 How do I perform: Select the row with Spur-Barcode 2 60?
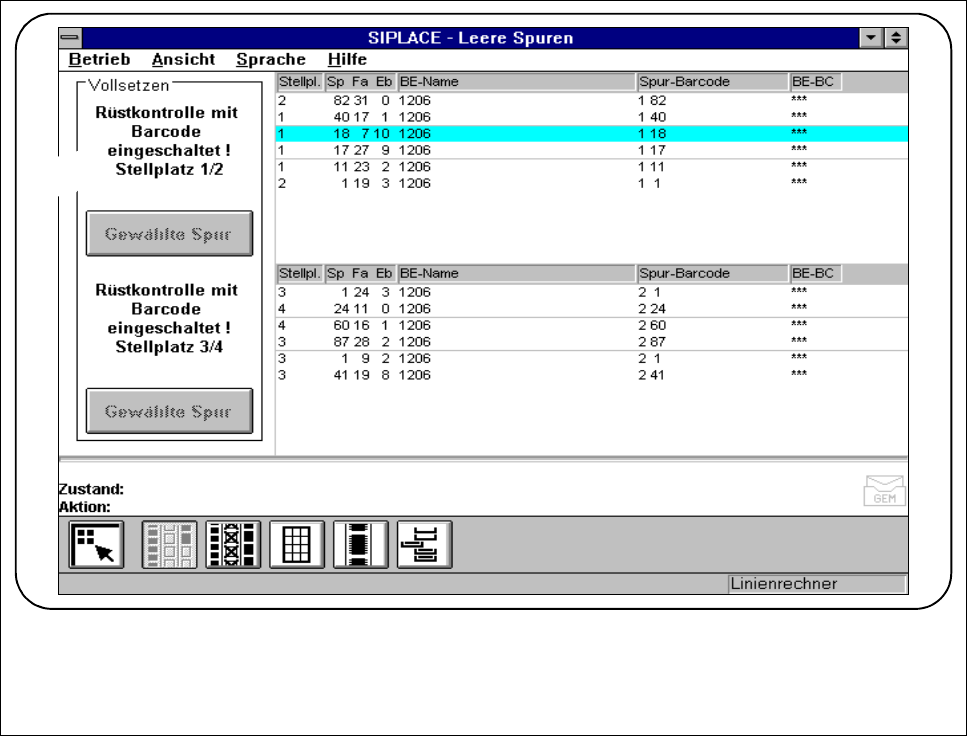click(590, 325)
